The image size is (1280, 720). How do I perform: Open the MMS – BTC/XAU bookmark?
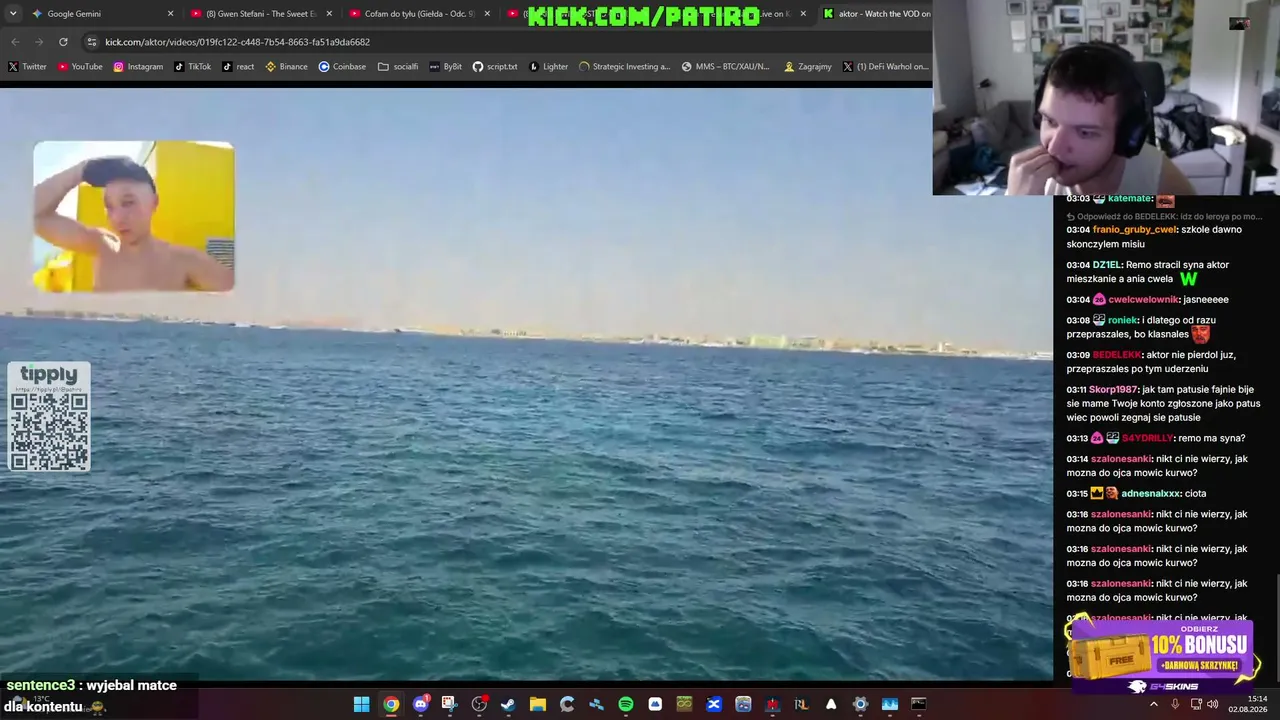click(x=726, y=67)
